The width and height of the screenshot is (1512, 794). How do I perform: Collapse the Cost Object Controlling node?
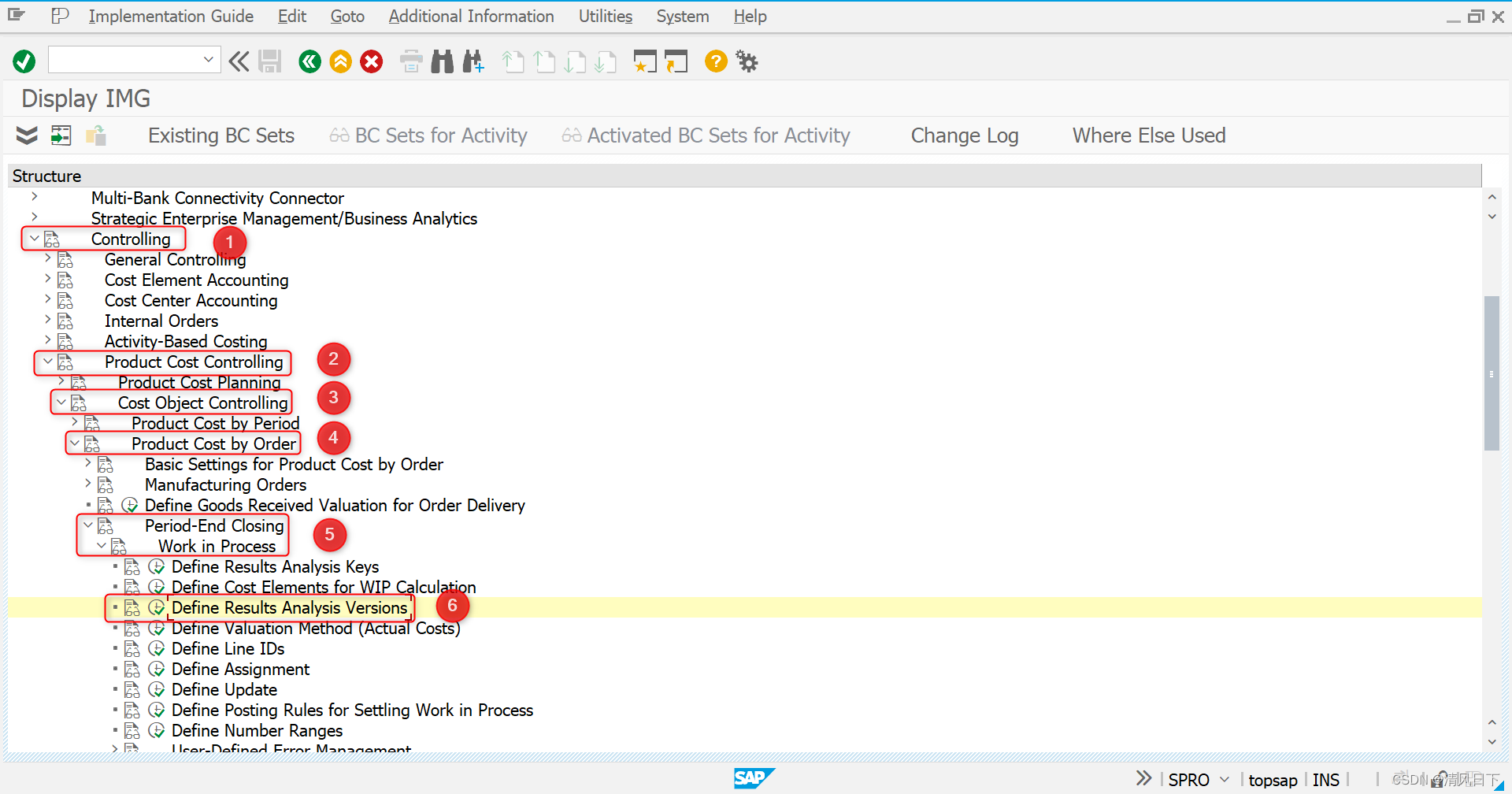[61, 402]
